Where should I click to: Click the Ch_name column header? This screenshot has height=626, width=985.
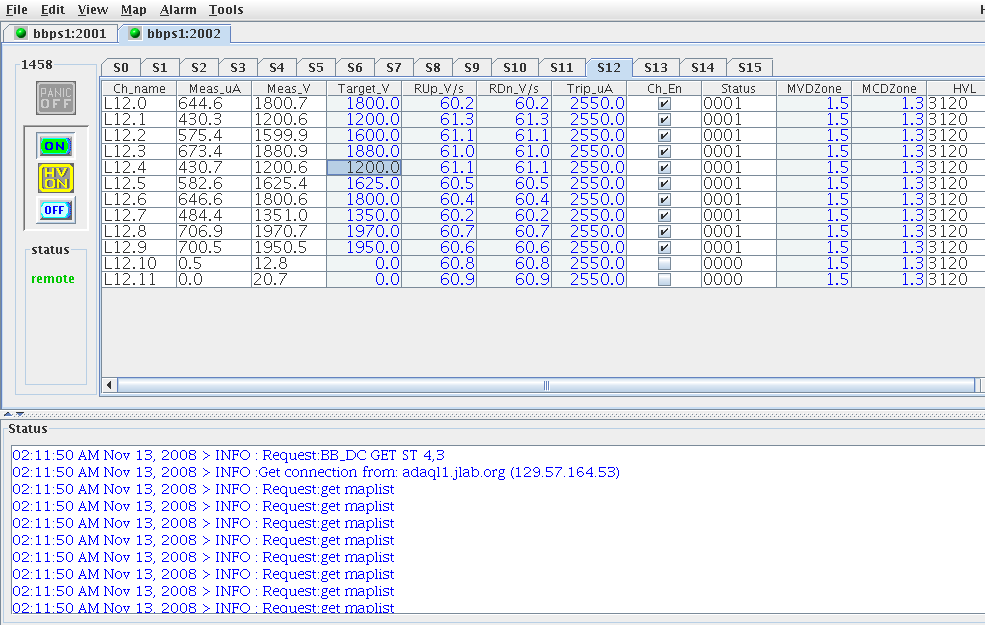139,89
